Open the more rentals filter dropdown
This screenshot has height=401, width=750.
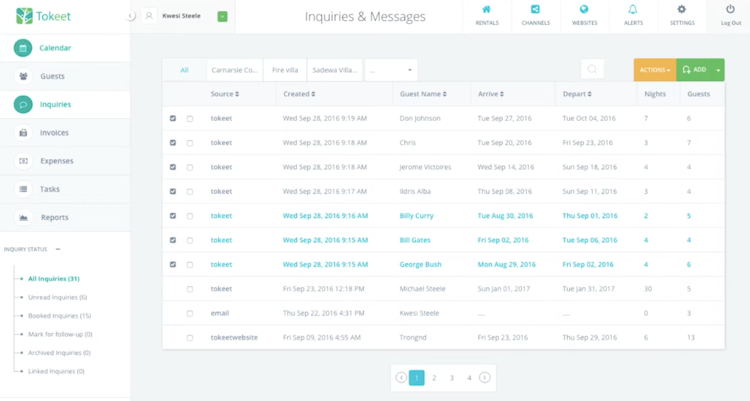(391, 70)
